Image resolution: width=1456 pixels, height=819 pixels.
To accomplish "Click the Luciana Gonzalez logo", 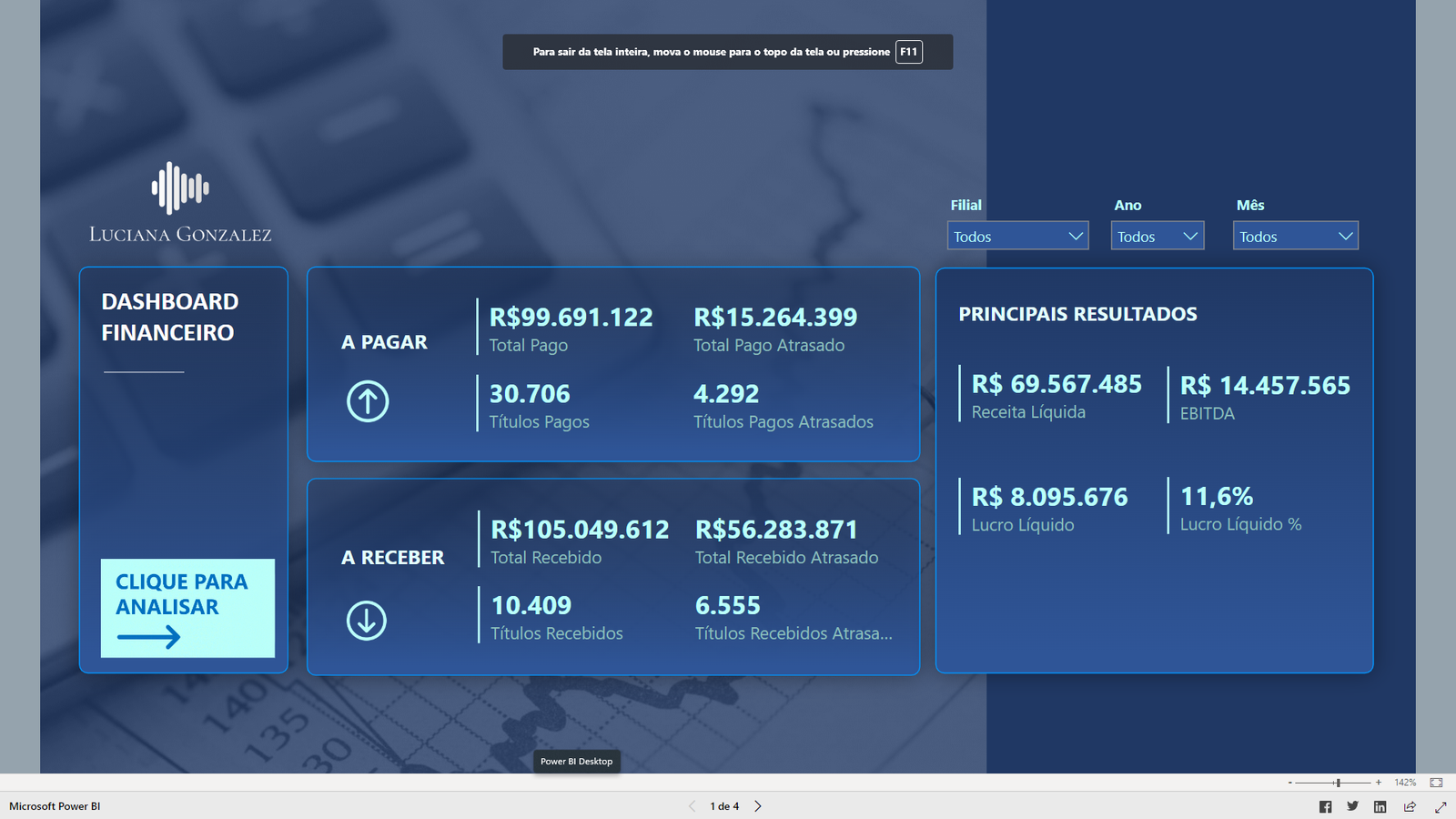I will tap(179, 200).
